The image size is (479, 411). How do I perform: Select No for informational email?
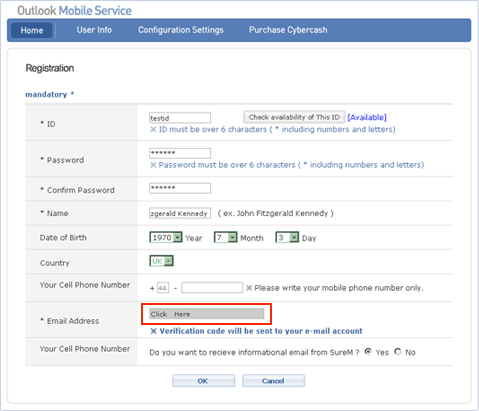398,352
